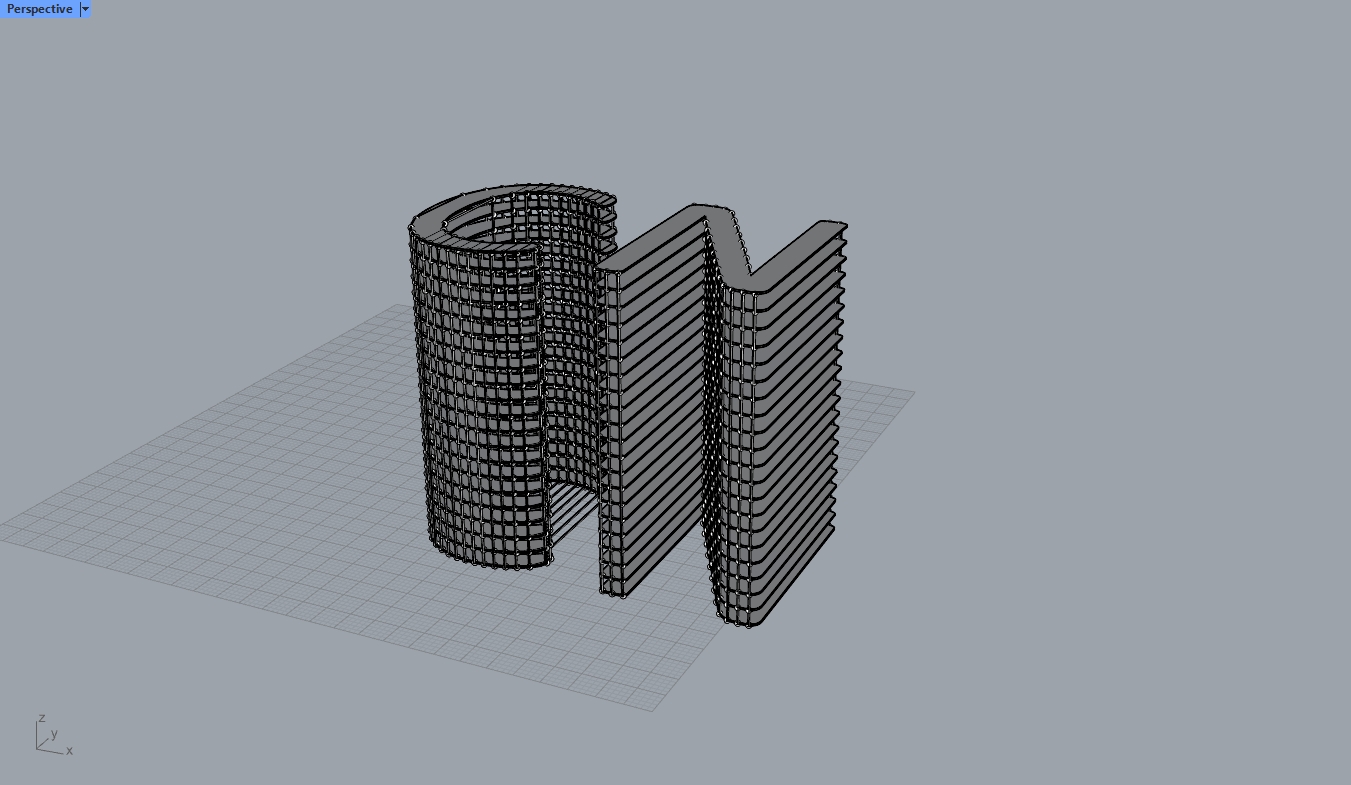Click the Perspective viewport label icon
This screenshot has width=1351, height=785.
click(40, 9)
